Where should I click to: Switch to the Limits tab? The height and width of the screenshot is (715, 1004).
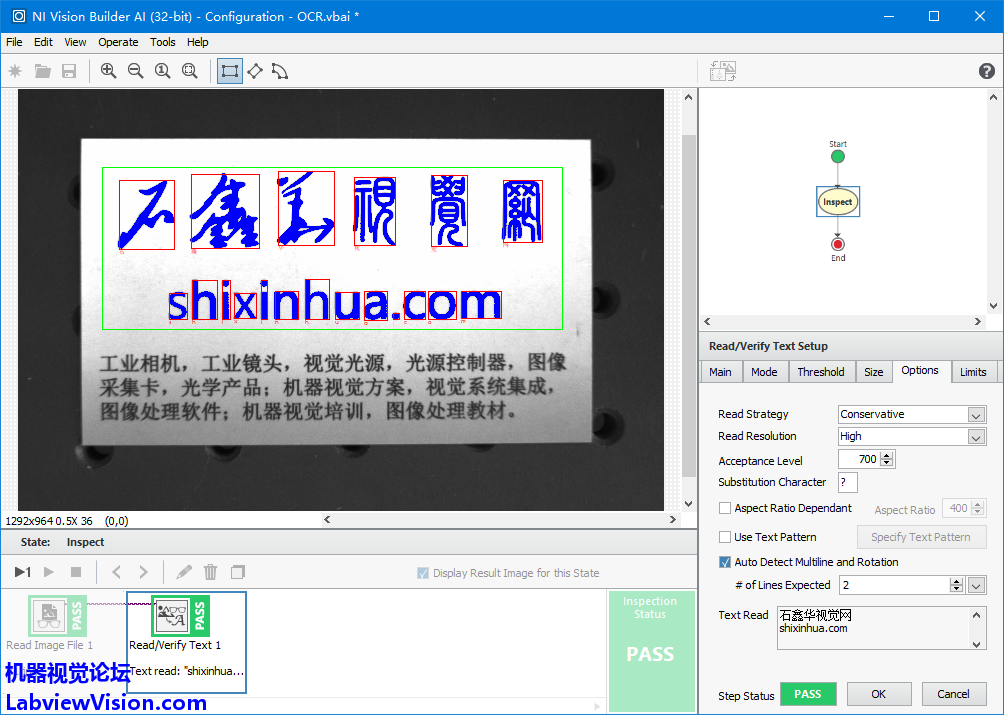click(973, 372)
